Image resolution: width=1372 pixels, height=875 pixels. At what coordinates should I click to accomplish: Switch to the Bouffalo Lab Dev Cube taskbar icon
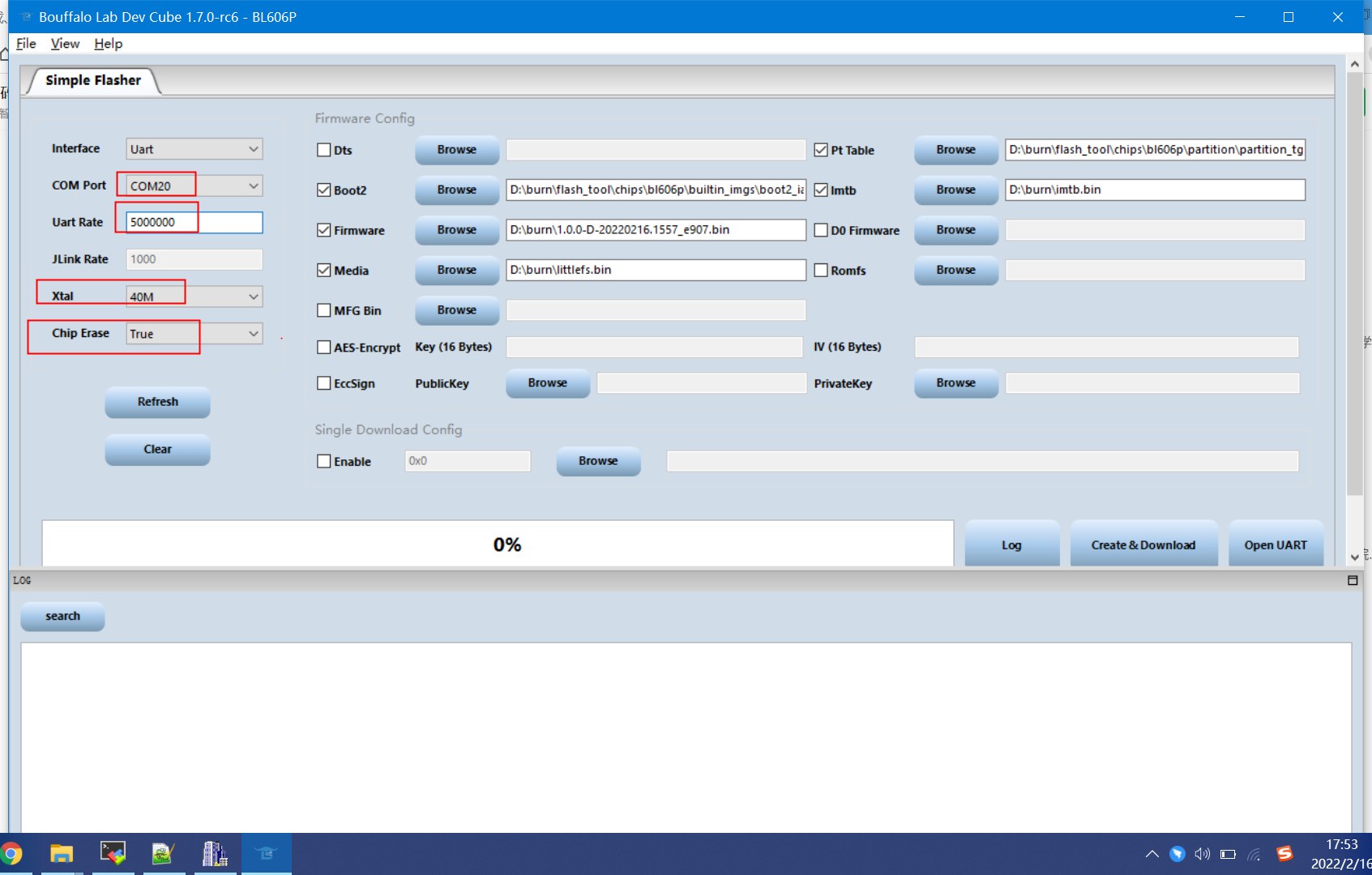click(266, 854)
